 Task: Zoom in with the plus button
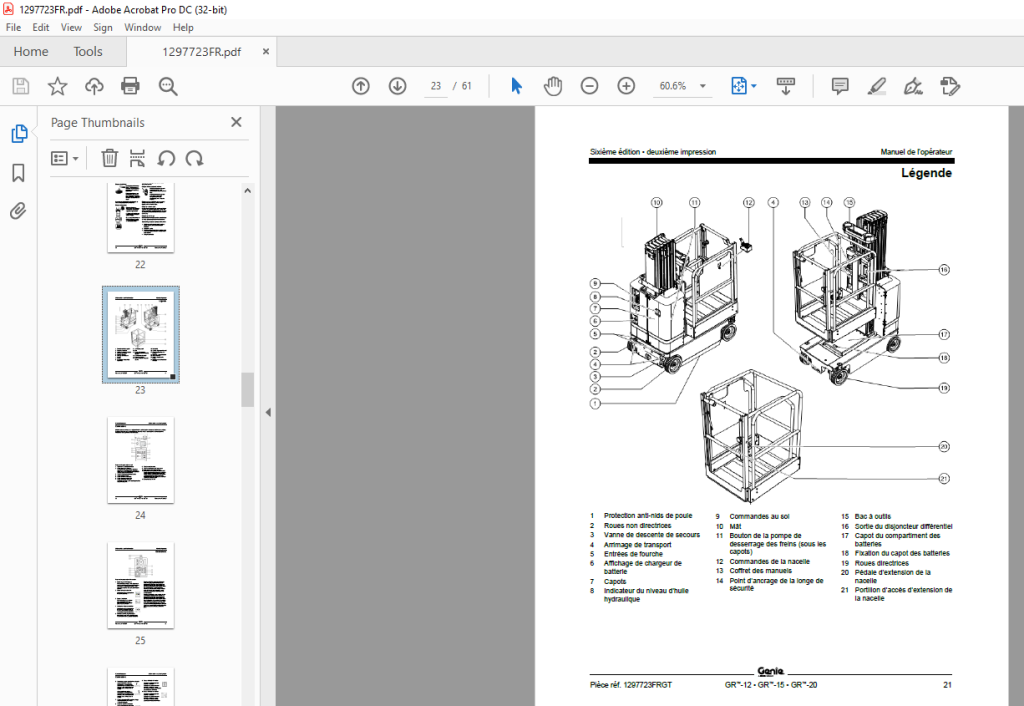(626, 86)
